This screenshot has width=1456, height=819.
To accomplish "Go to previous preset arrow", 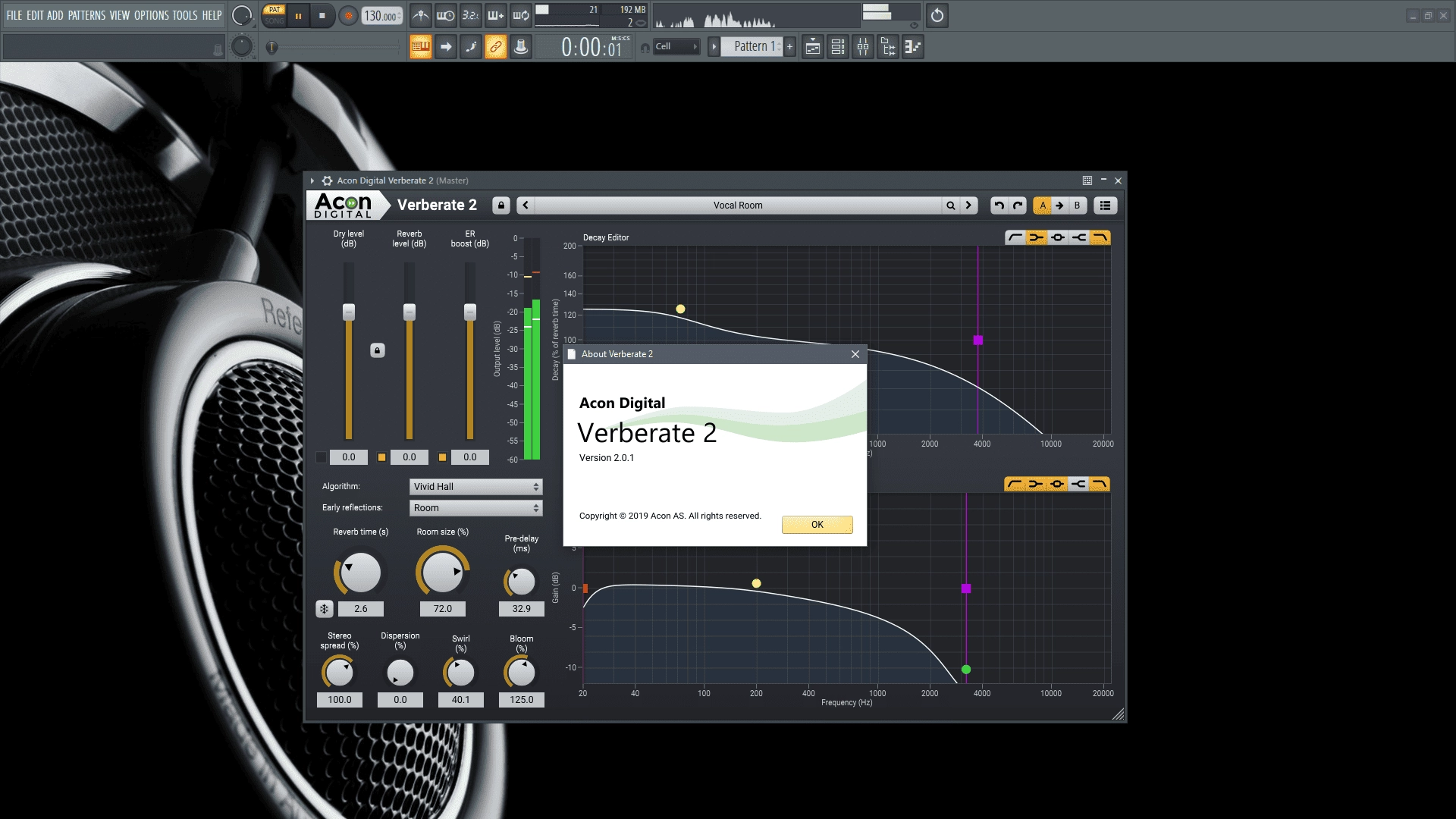I will pos(526,206).
